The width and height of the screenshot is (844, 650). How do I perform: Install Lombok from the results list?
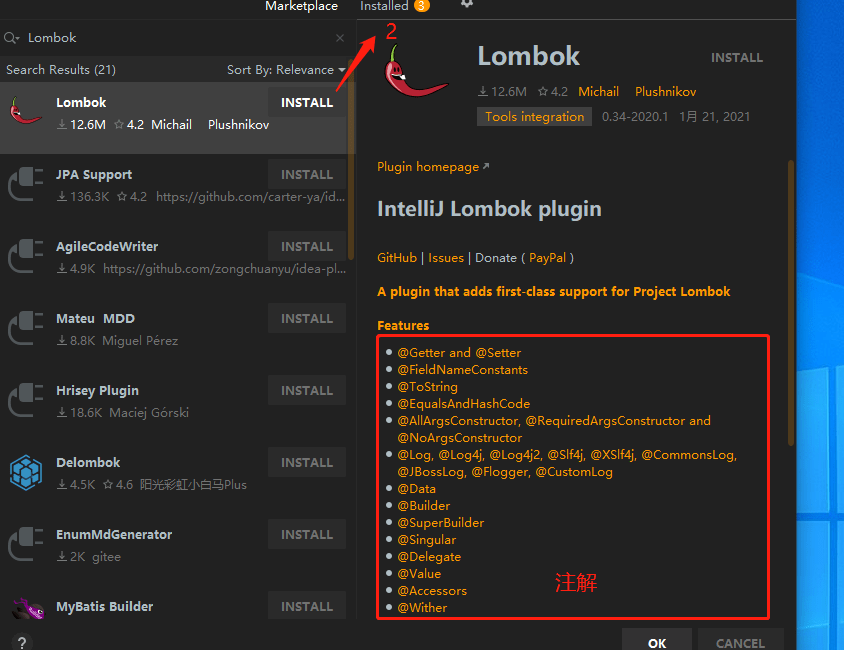click(307, 102)
